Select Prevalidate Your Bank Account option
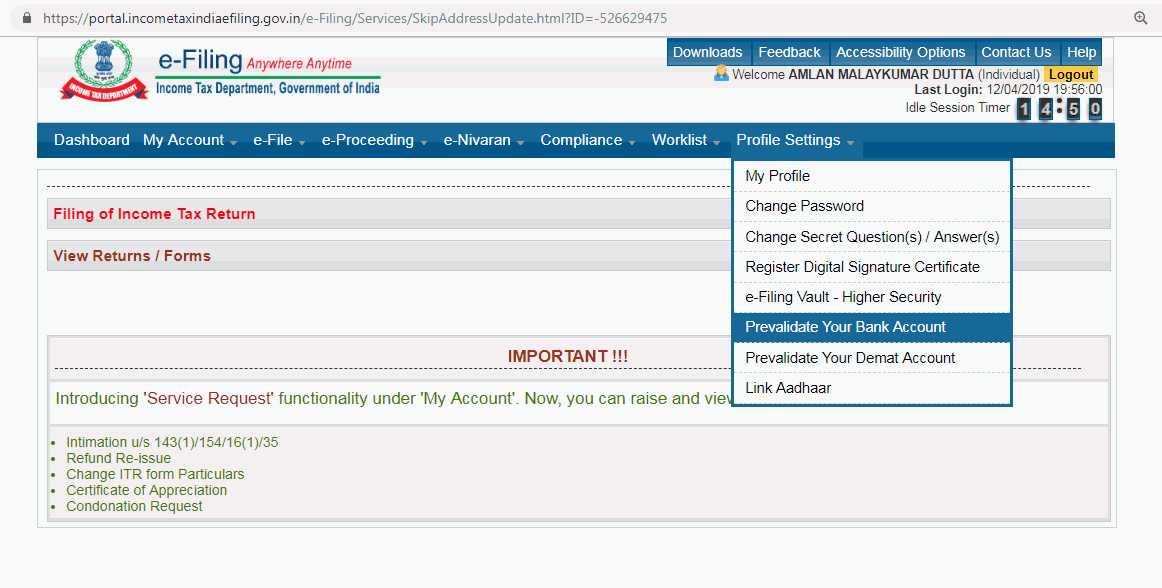1162x588 pixels. pos(845,327)
